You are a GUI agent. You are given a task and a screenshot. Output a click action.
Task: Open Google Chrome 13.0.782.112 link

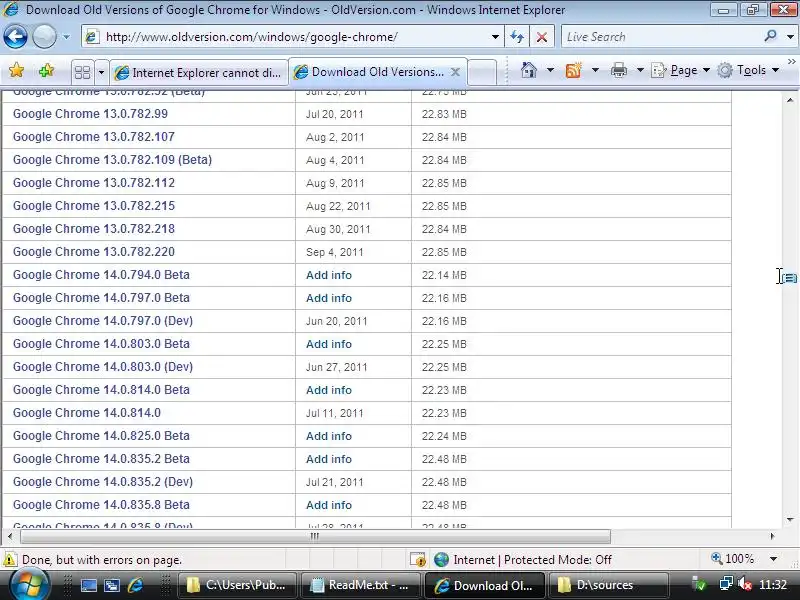click(94, 183)
